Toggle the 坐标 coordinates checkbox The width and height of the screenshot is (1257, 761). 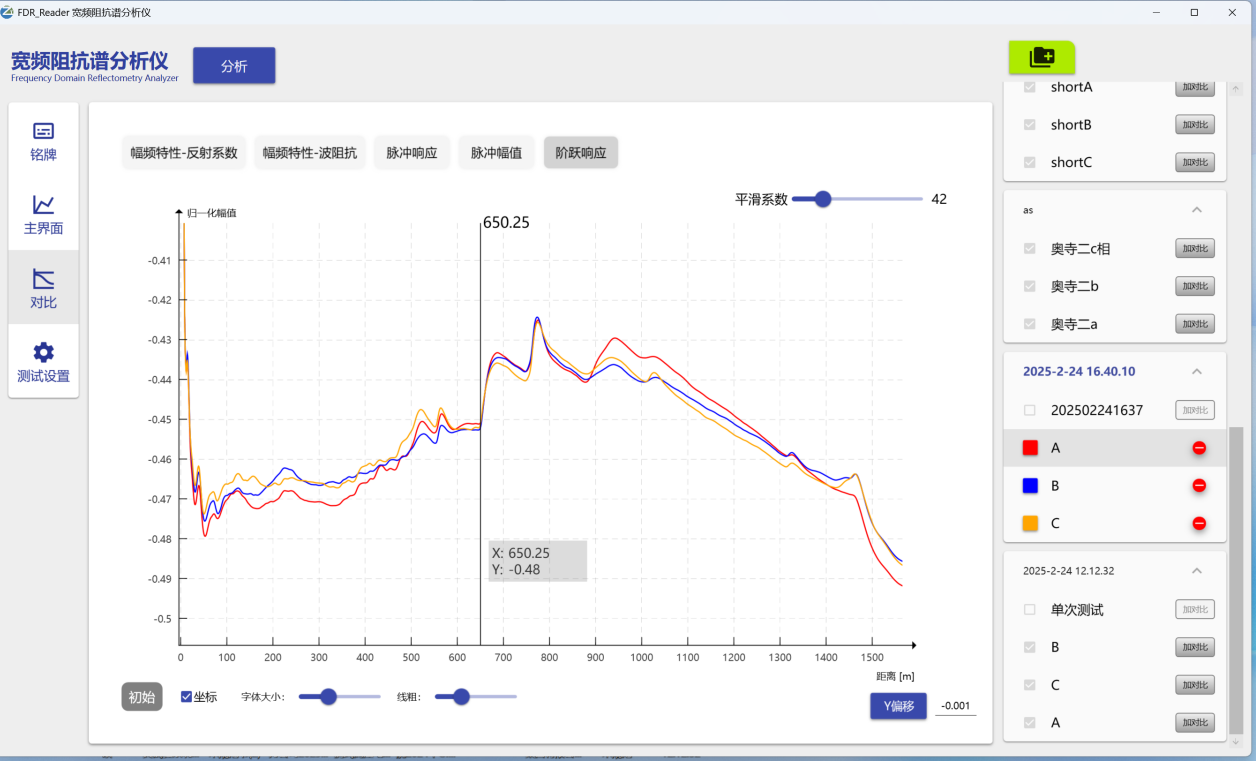tap(186, 696)
